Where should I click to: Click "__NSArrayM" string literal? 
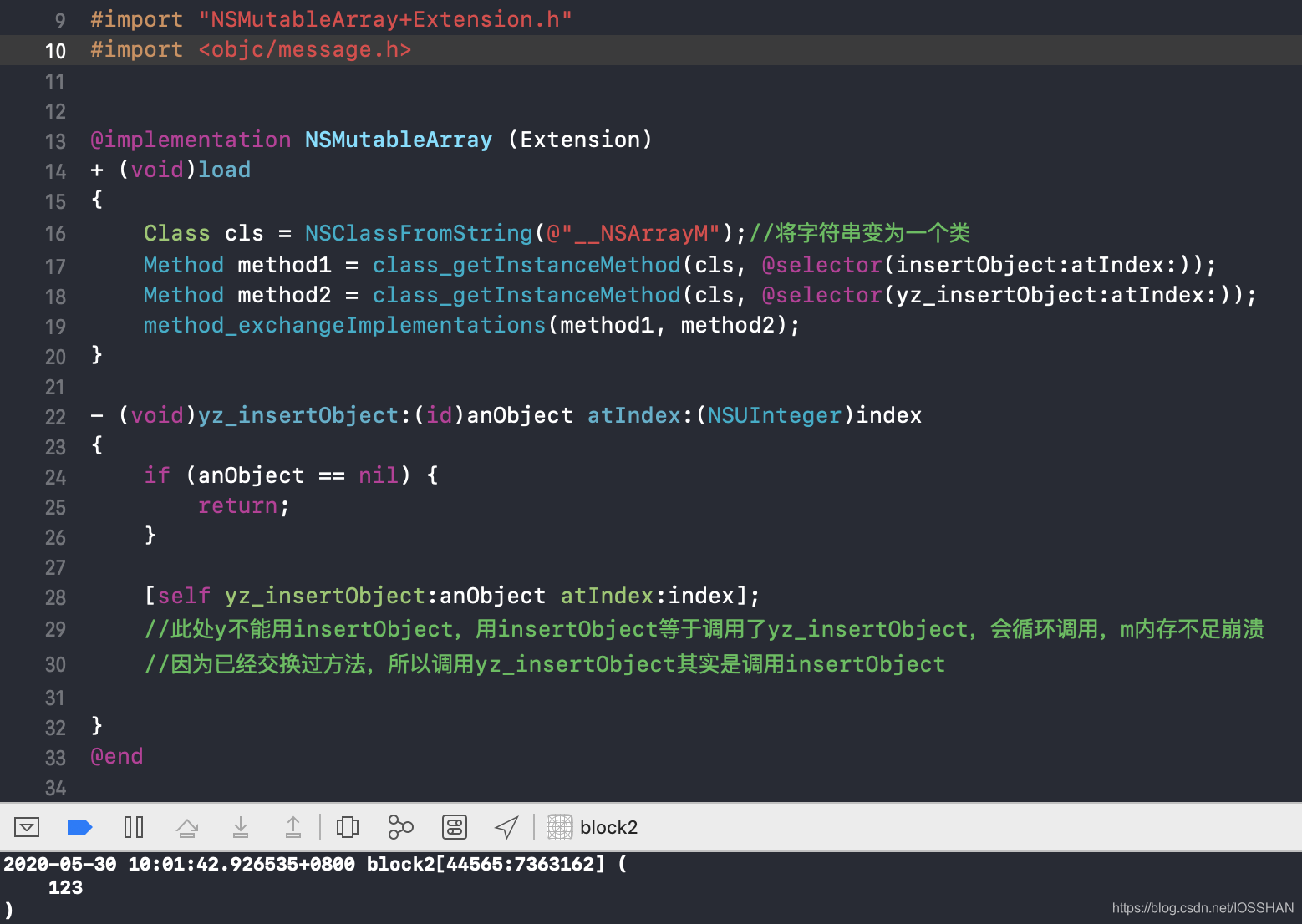coord(633,233)
